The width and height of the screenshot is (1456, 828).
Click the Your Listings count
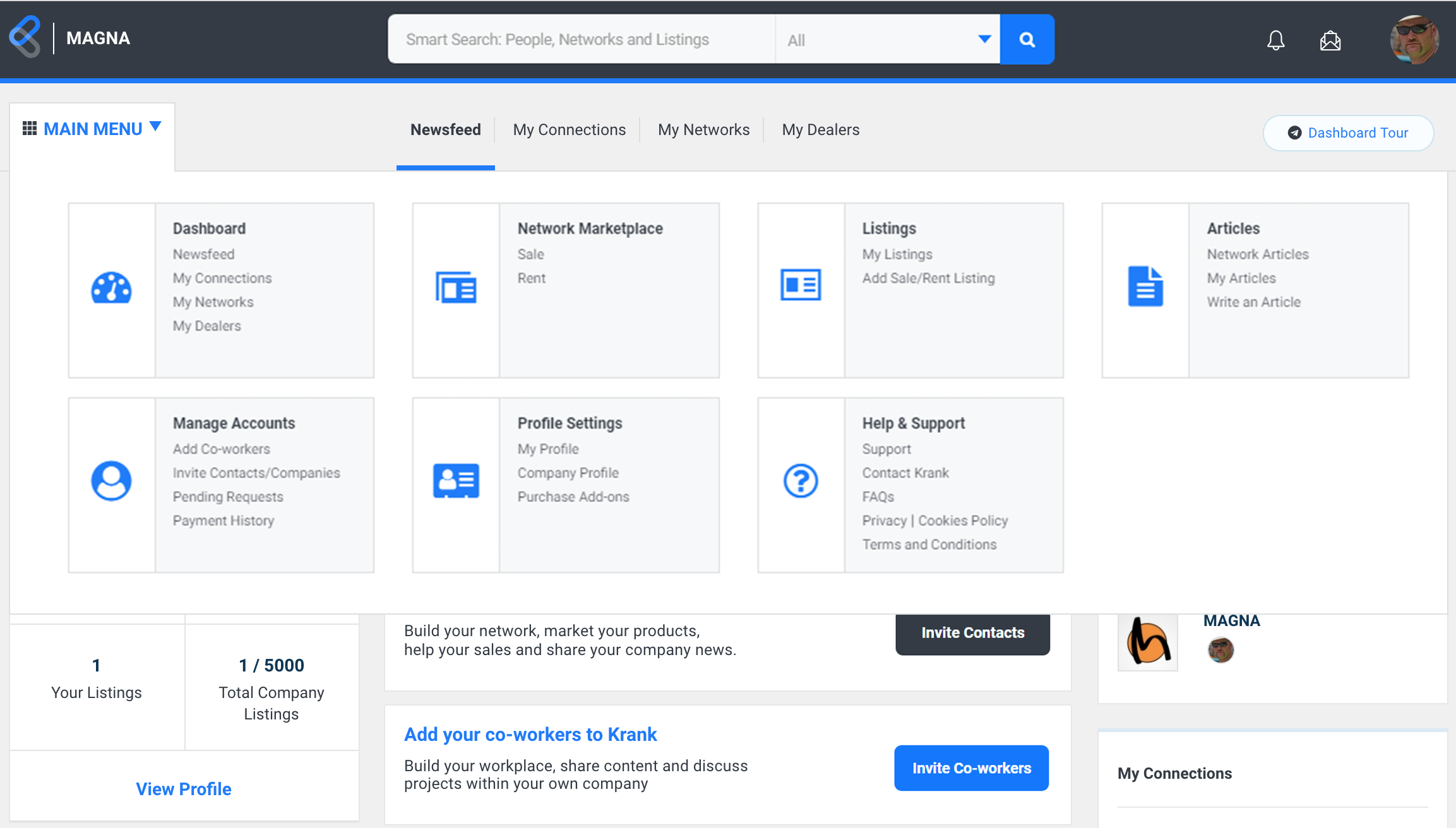(x=96, y=665)
